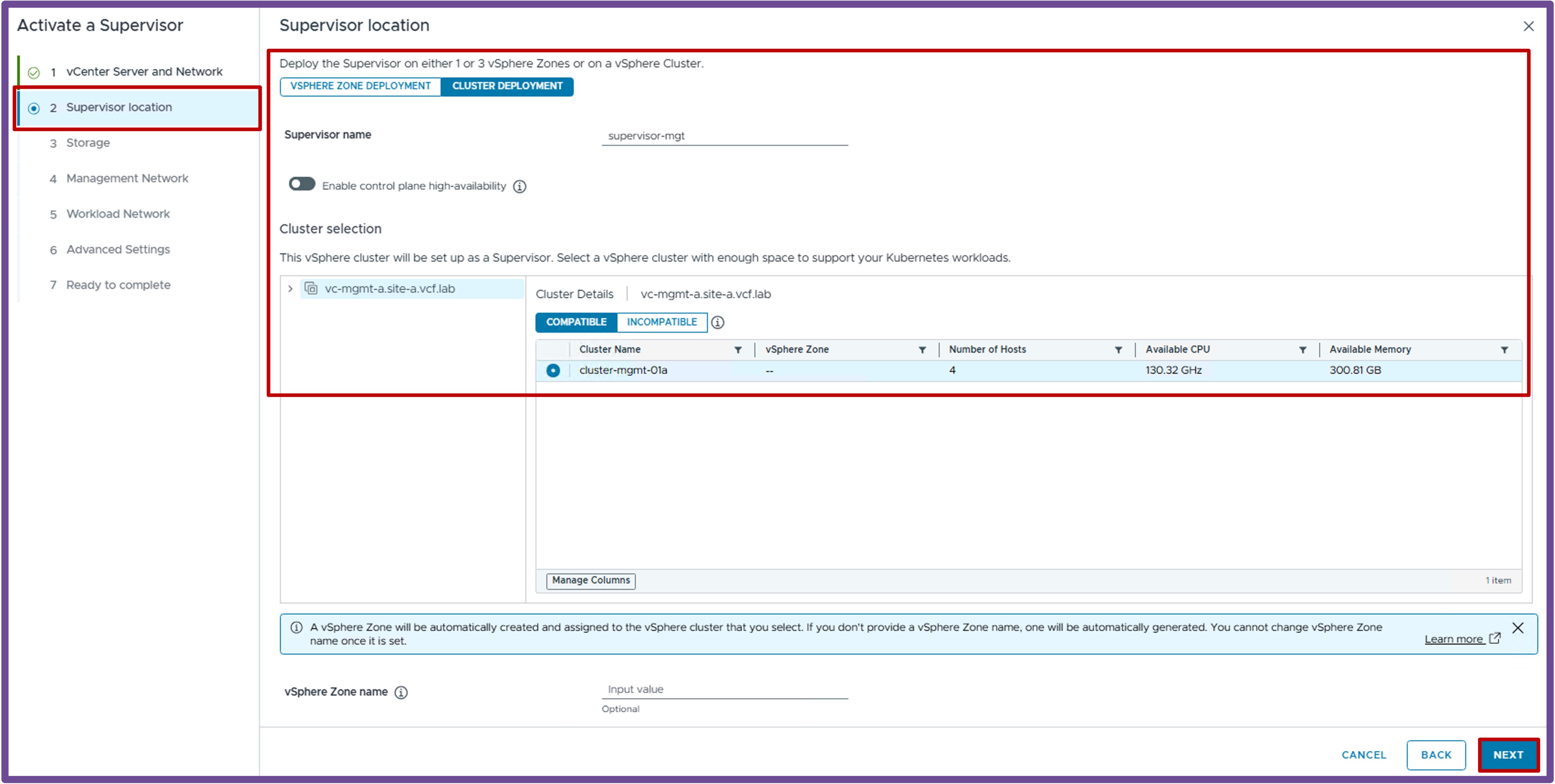The image size is (1555, 784).
Task: Click the vSphere Zone column header
Action: [797, 350]
